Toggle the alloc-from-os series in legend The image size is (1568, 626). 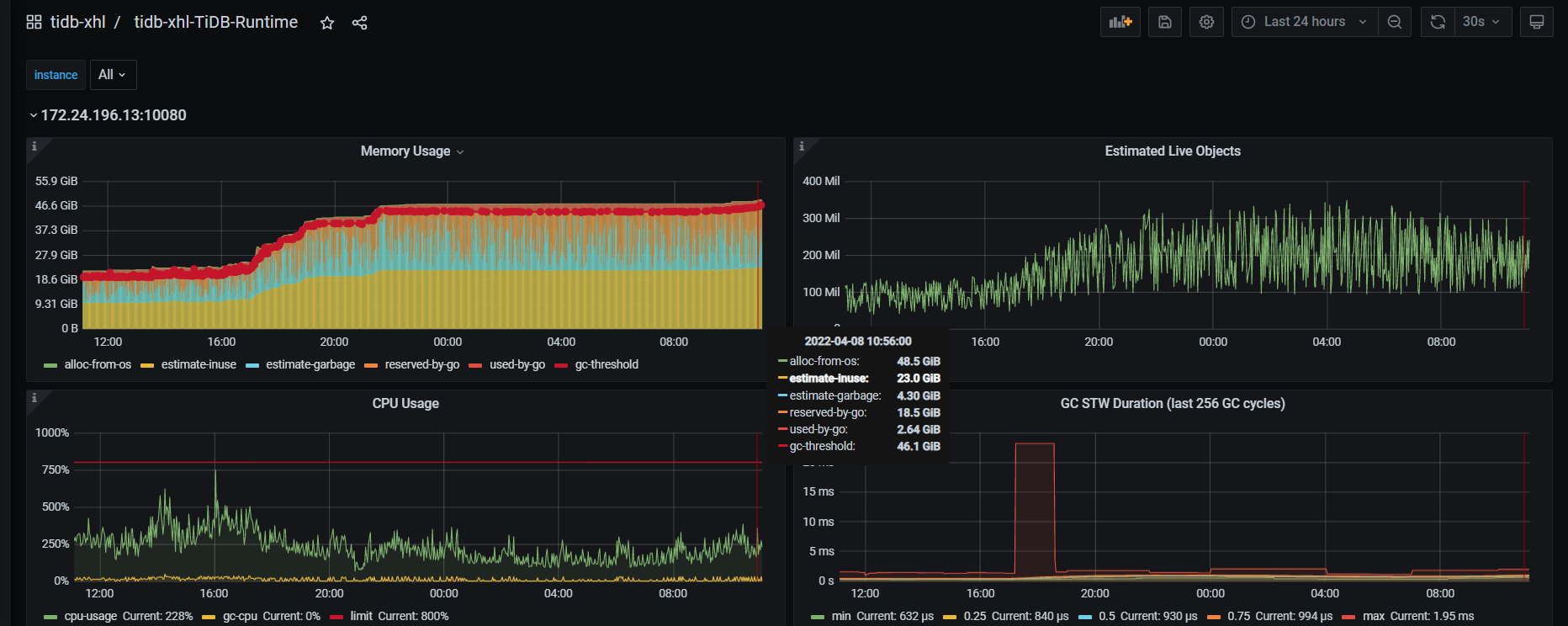coord(98,364)
